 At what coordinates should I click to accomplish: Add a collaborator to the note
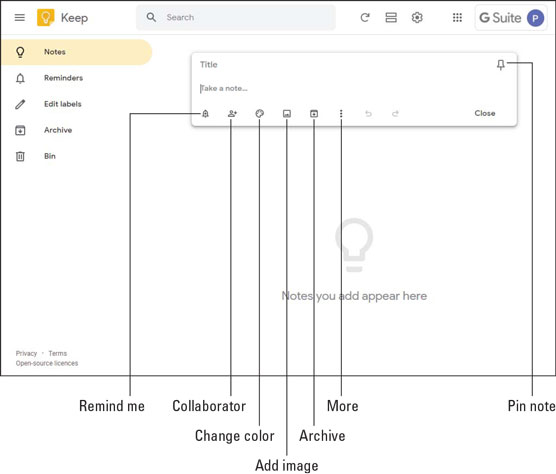(232, 113)
